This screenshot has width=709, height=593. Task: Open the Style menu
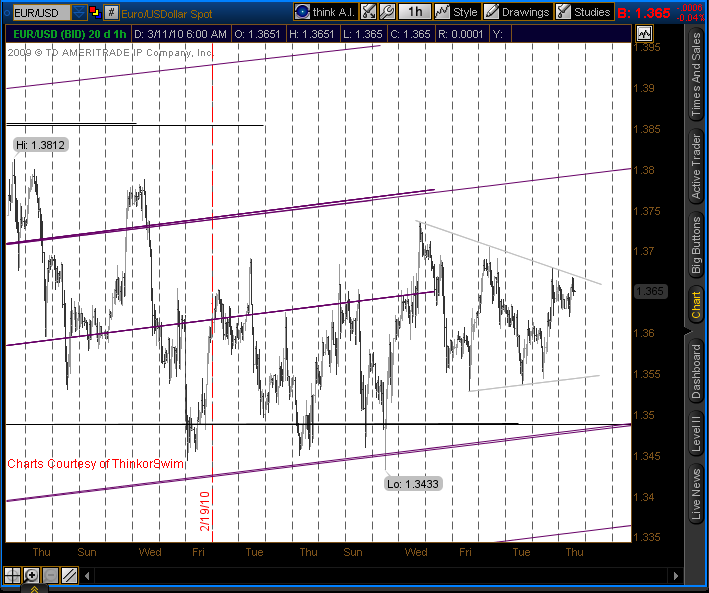click(x=456, y=12)
